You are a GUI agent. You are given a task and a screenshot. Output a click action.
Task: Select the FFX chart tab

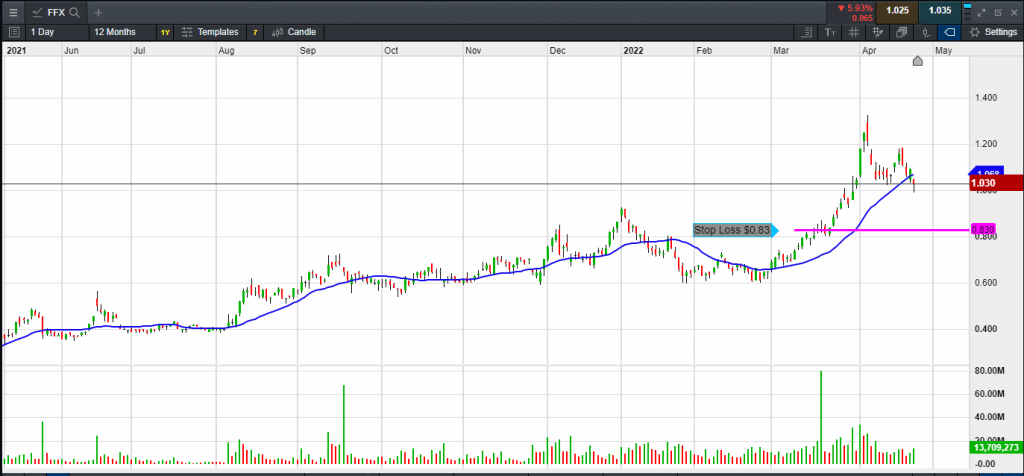point(50,12)
